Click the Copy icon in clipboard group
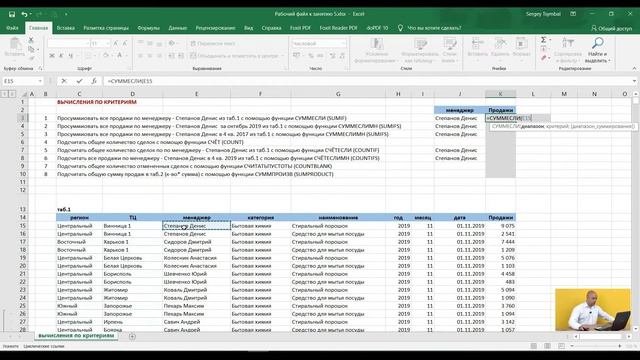The width and height of the screenshot is (640, 360). tap(31, 49)
